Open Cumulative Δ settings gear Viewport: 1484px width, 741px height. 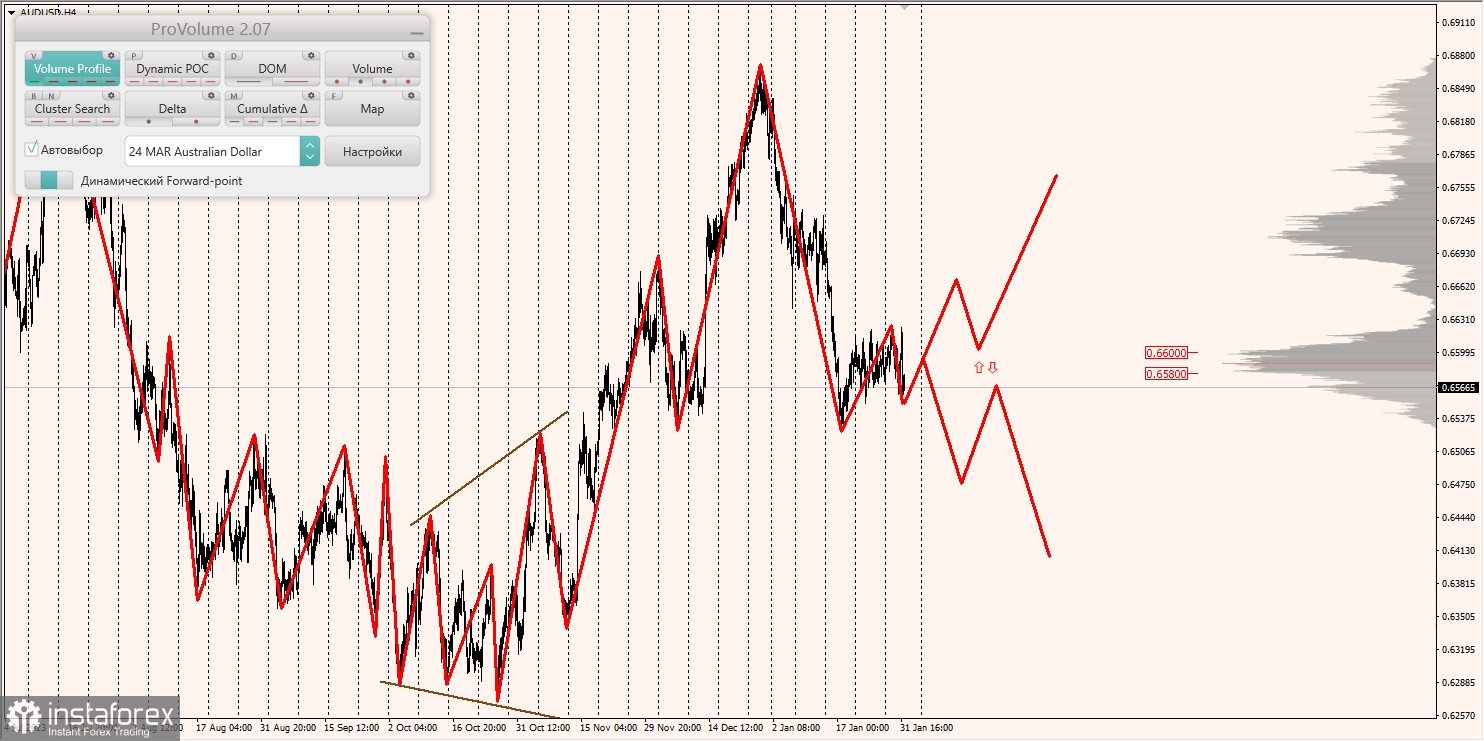click(x=311, y=95)
